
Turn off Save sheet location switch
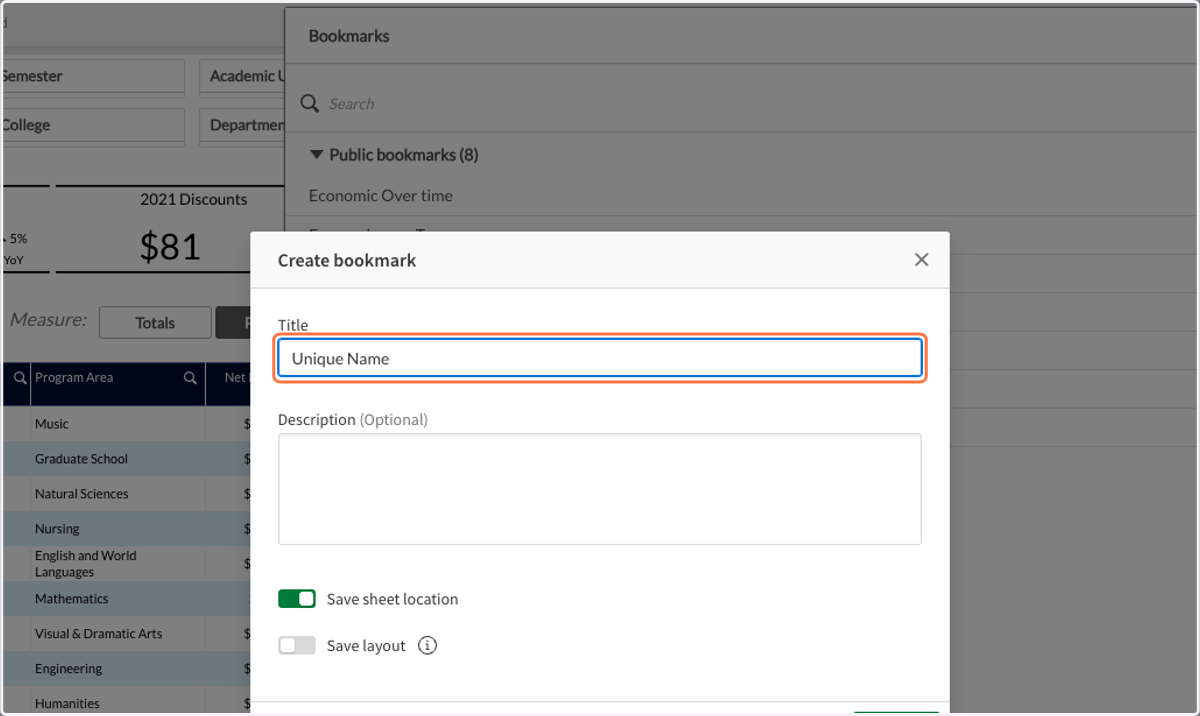[297, 599]
